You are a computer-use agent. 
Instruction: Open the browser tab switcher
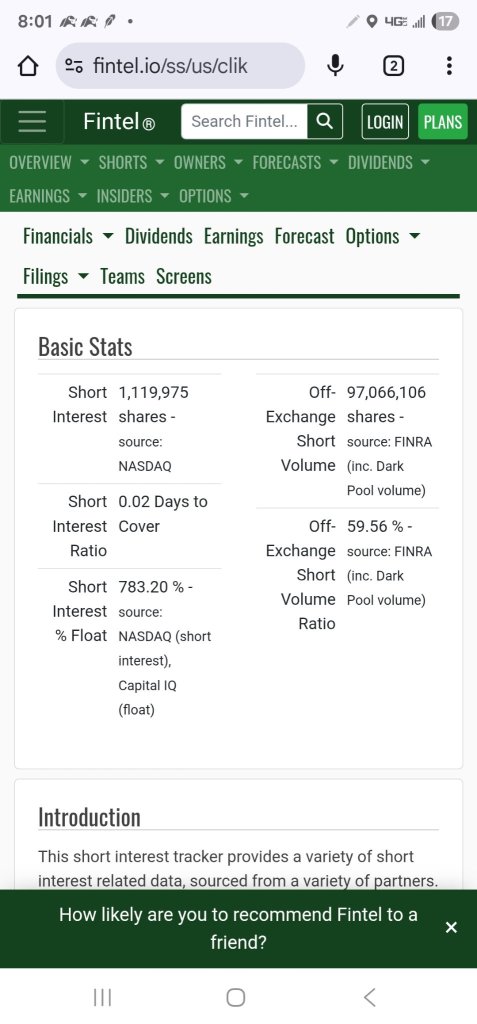393,65
